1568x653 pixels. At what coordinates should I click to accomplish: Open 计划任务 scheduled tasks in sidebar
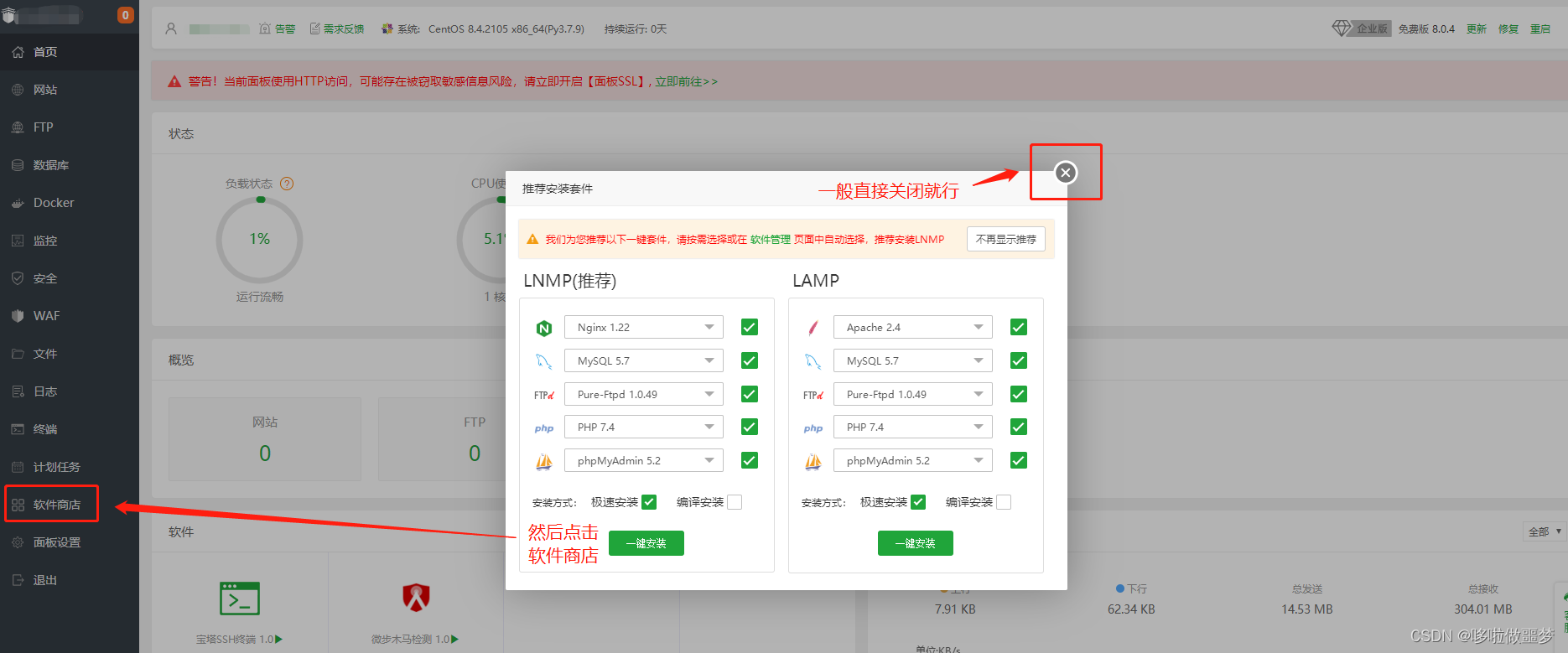click(70, 467)
